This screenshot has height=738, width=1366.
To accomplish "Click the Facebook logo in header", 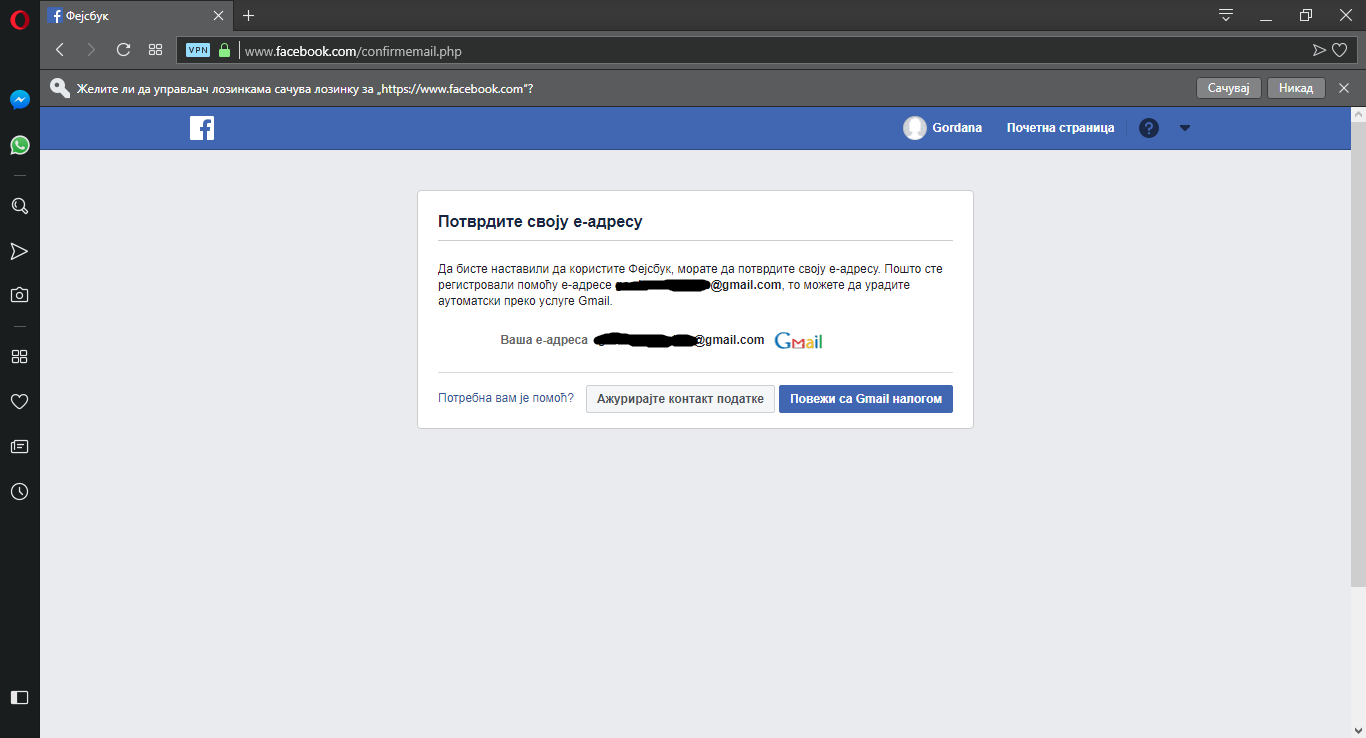I will (202, 128).
